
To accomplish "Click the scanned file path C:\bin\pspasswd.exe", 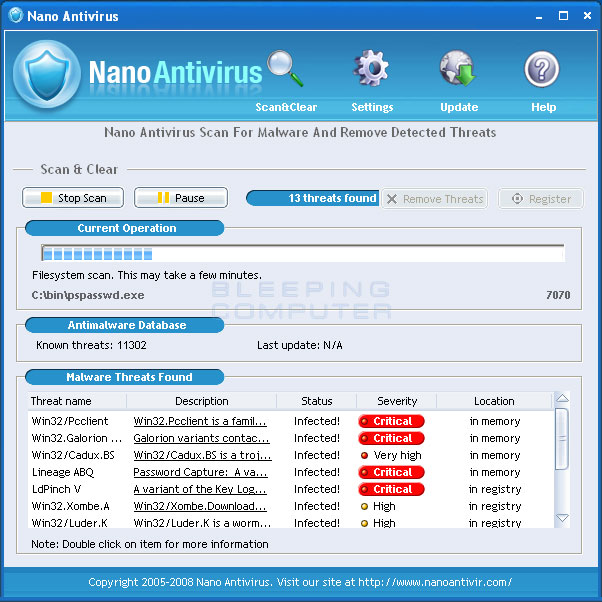I will (x=88, y=295).
